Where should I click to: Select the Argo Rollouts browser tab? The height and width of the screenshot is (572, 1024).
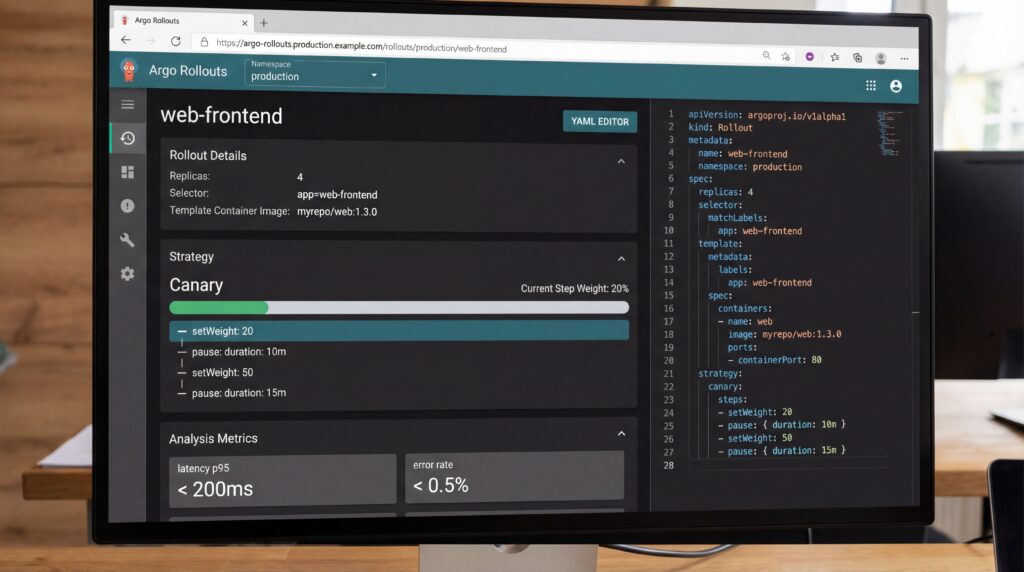(182, 21)
